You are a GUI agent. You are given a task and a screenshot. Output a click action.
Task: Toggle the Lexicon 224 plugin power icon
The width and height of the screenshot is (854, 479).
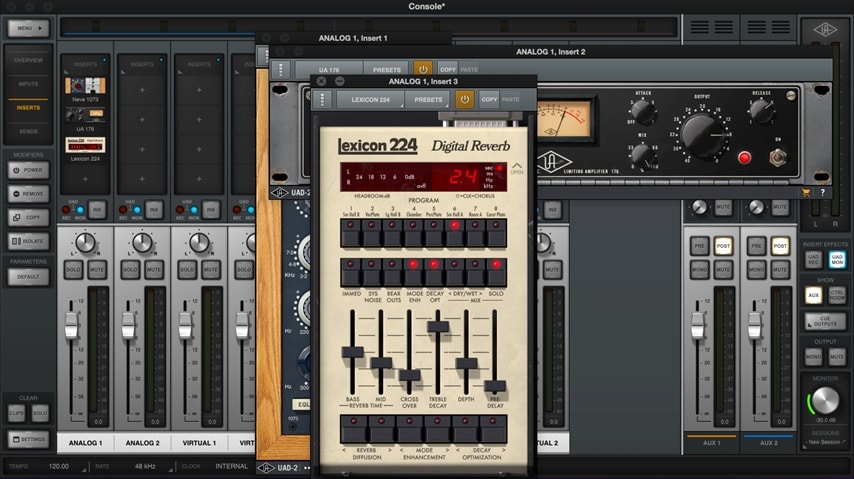(x=464, y=99)
